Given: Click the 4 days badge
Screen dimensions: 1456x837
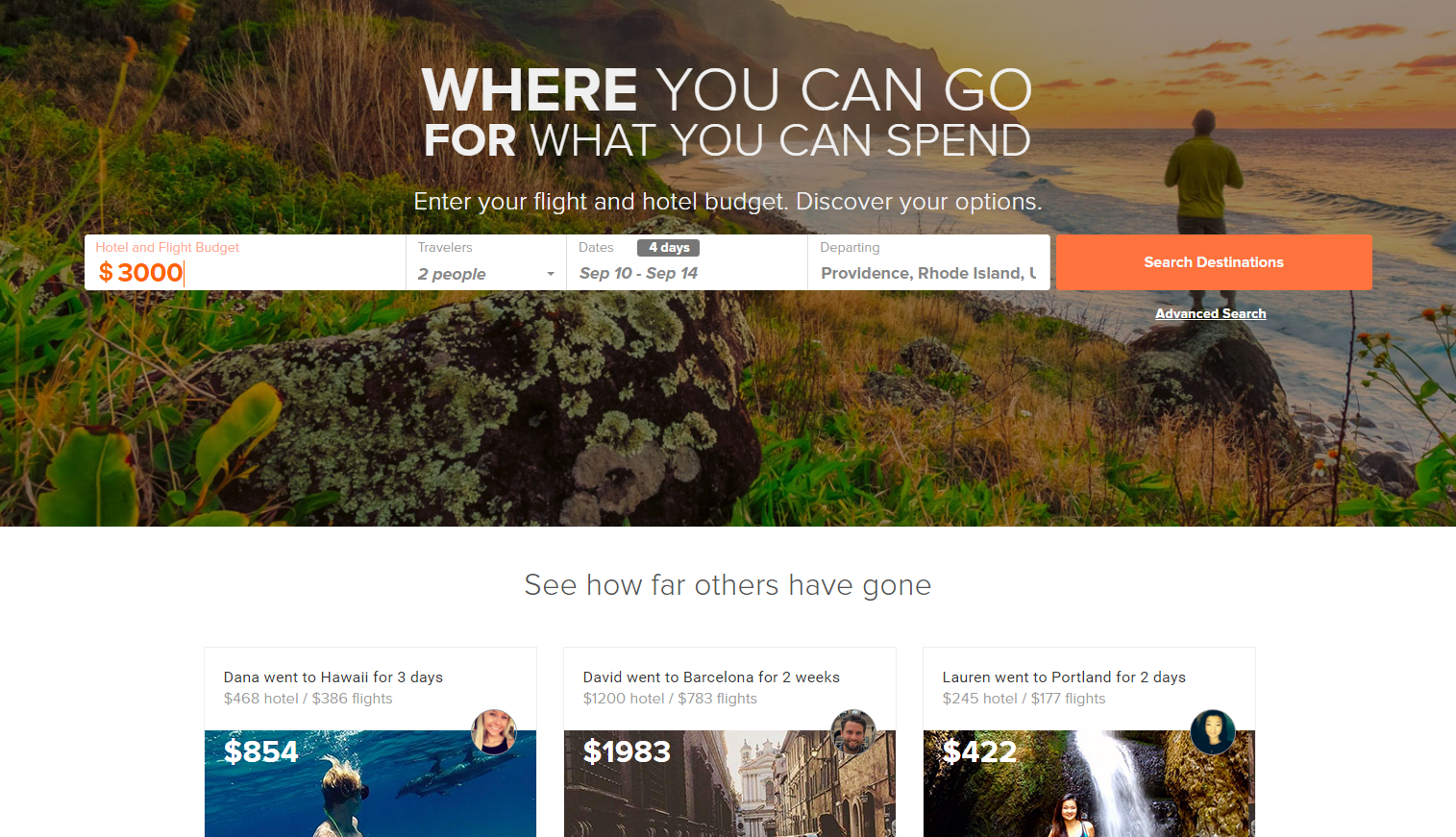Looking at the screenshot, I should 669,248.
